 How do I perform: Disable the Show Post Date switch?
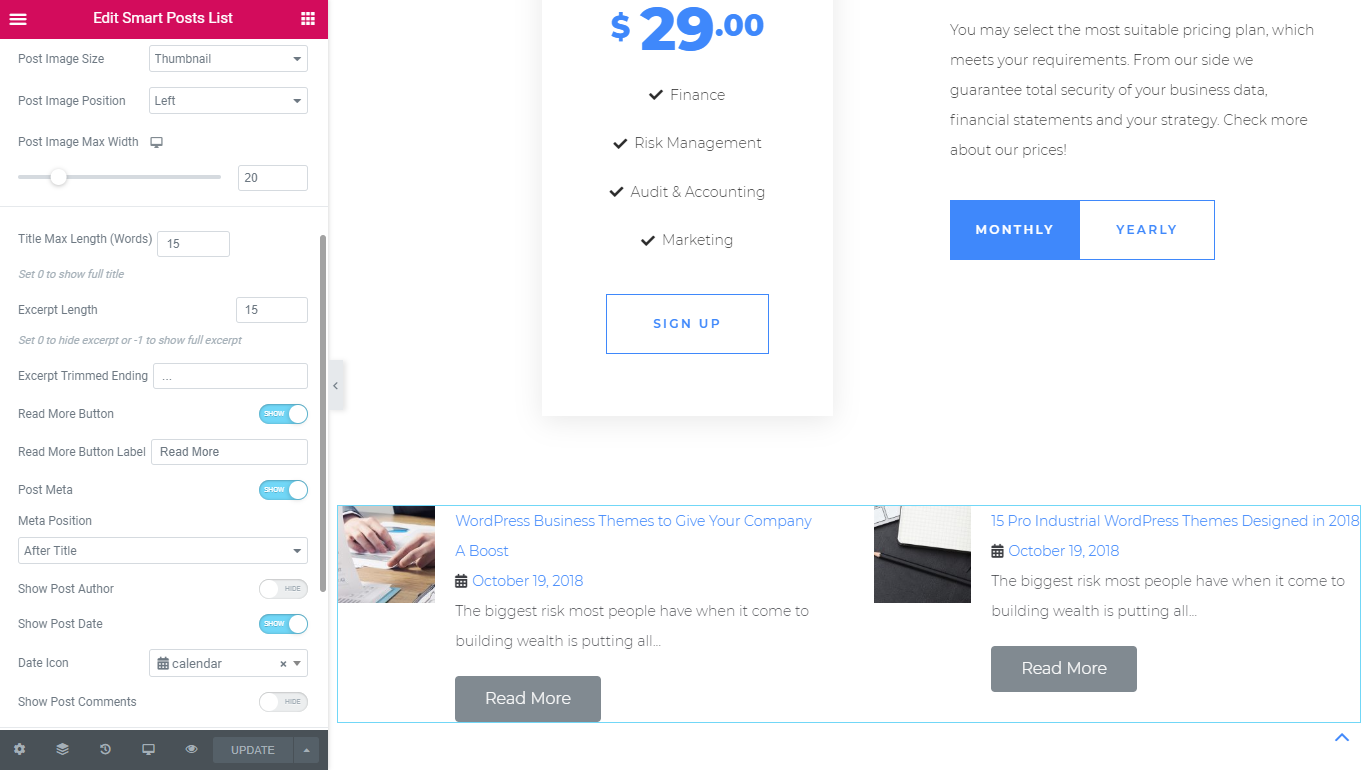pyautogui.click(x=283, y=624)
